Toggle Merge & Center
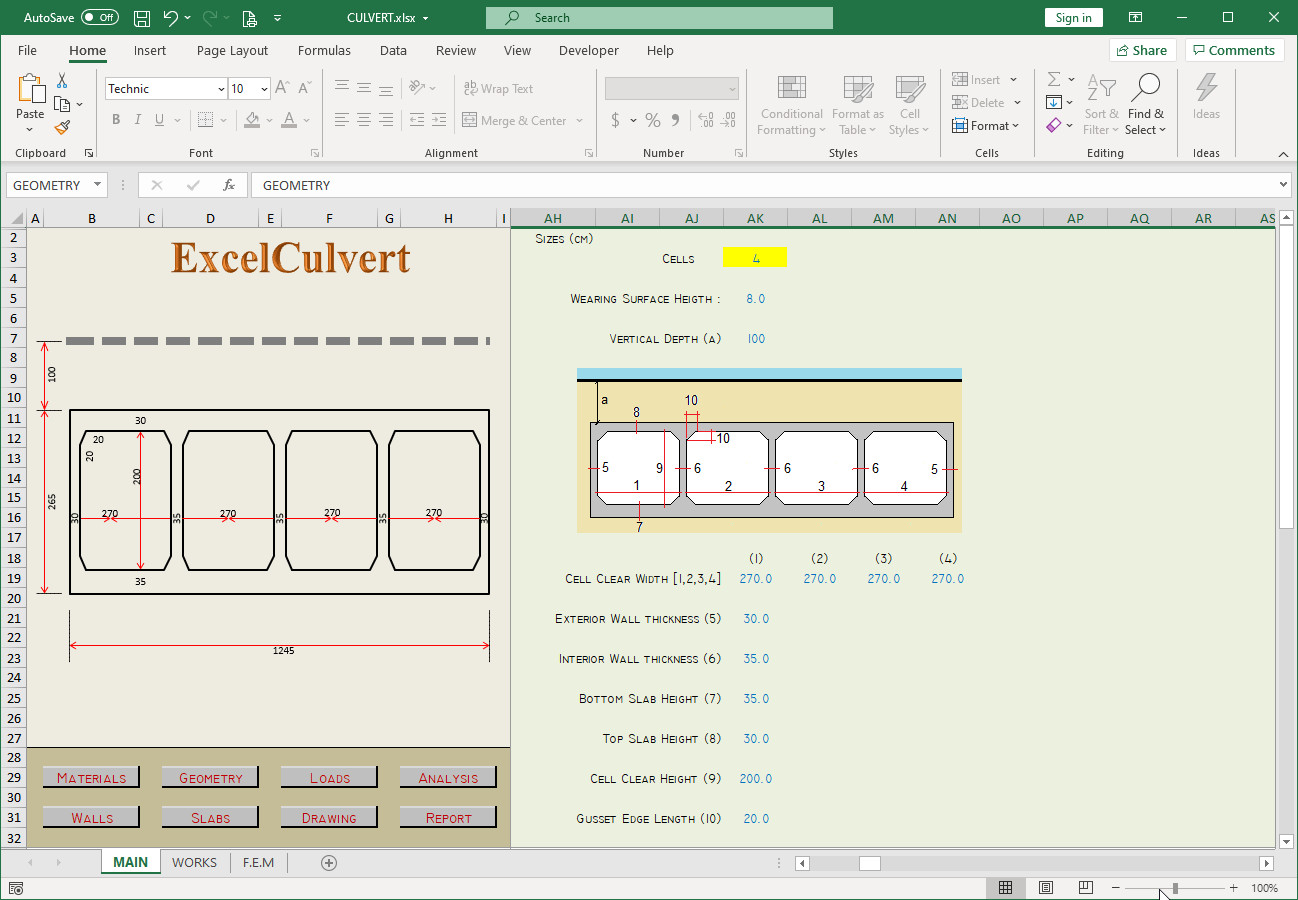 click(521, 120)
